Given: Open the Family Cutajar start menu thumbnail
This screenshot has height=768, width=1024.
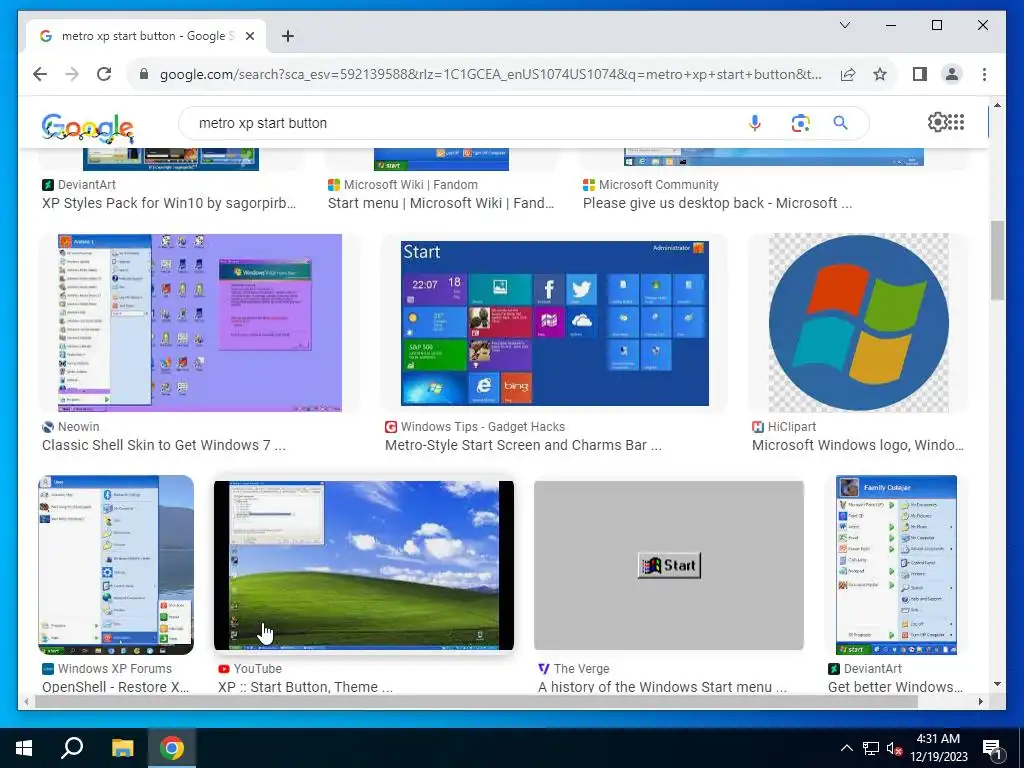Looking at the screenshot, I should pyautogui.click(x=896, y=565).
